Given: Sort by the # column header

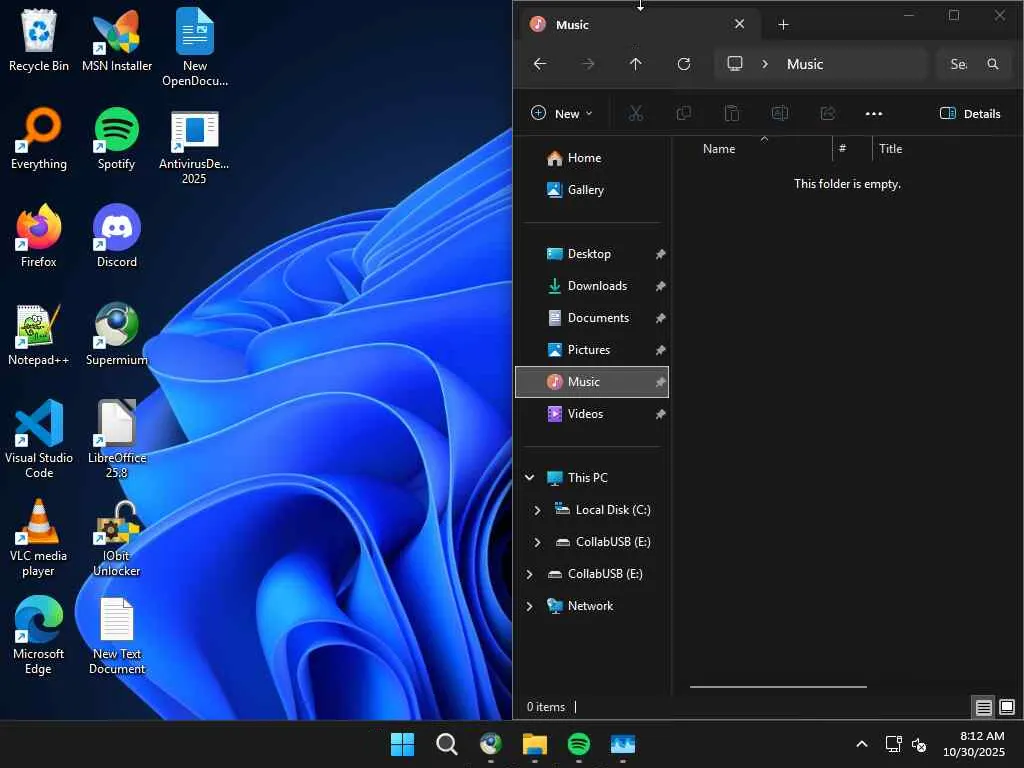Looking at the screenshot, I should [x=852, y=149].
